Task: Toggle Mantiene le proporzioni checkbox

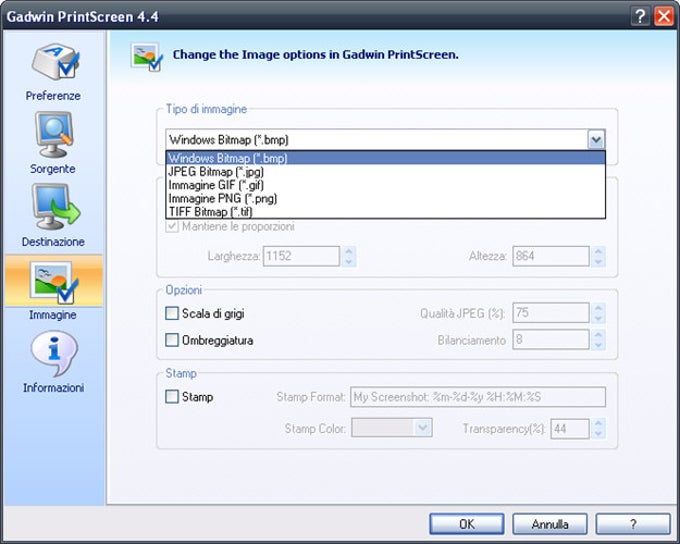Action: pyautogui.click(x=172, y=226)
